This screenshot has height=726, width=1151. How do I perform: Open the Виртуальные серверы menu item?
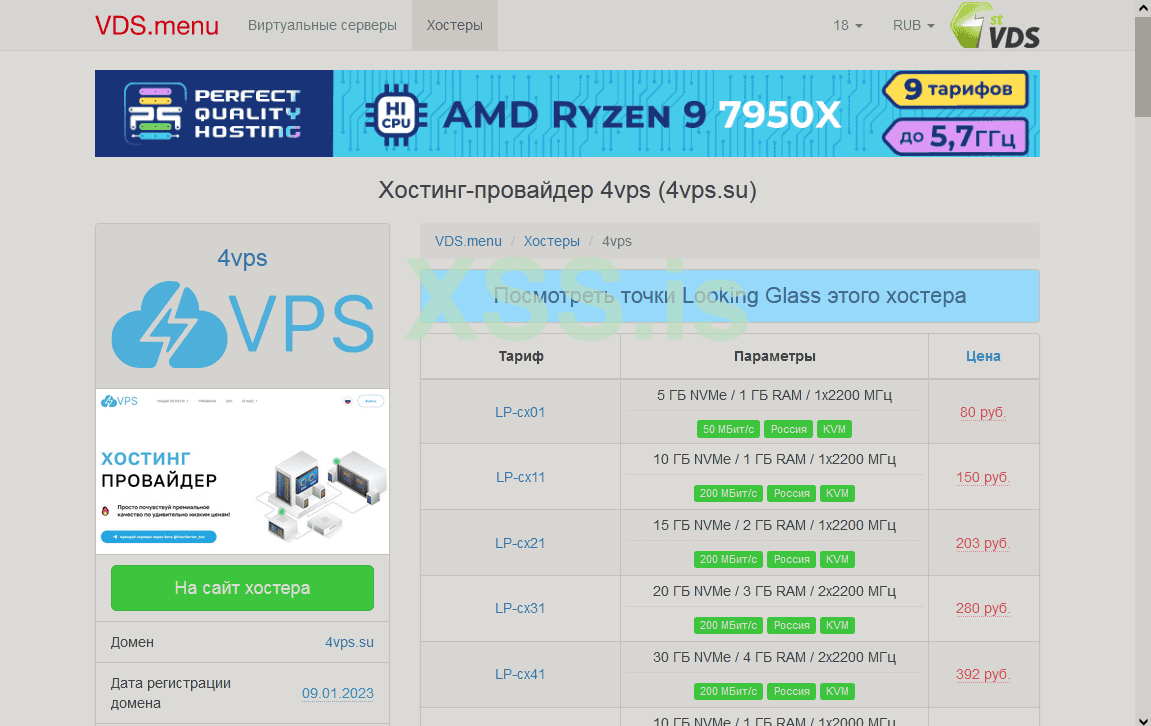(322, 25)
